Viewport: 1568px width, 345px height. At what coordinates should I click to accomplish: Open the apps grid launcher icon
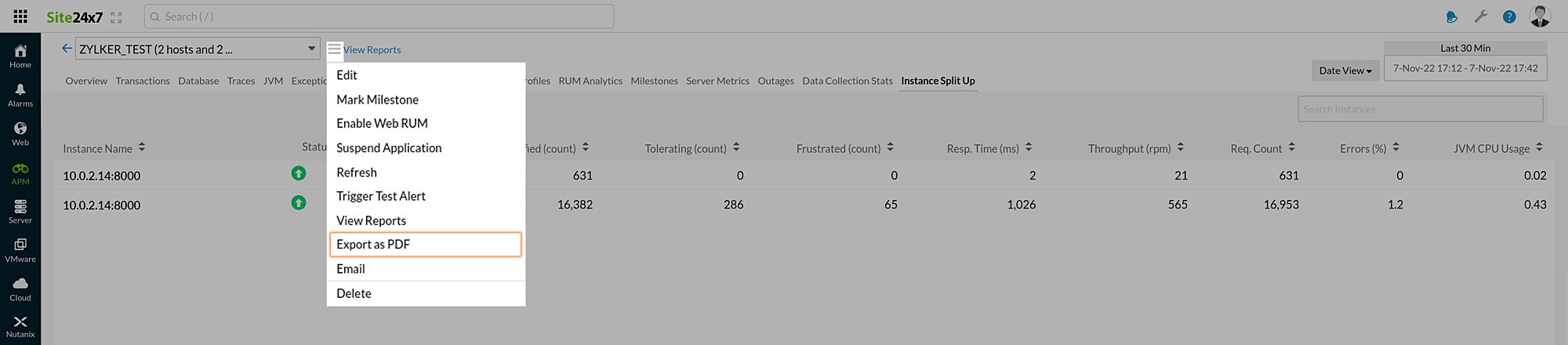pyautogui.click(x=20, y=16)
